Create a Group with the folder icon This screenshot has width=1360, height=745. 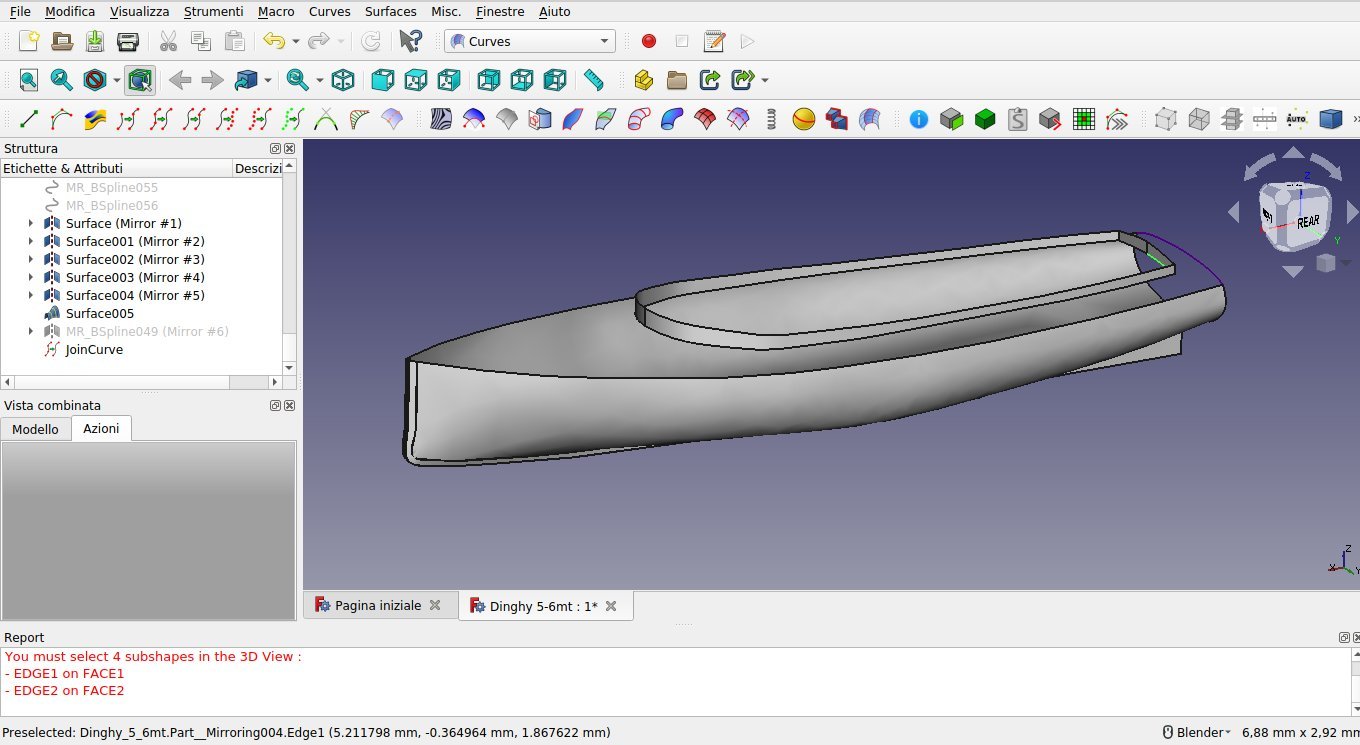(677, 80)
